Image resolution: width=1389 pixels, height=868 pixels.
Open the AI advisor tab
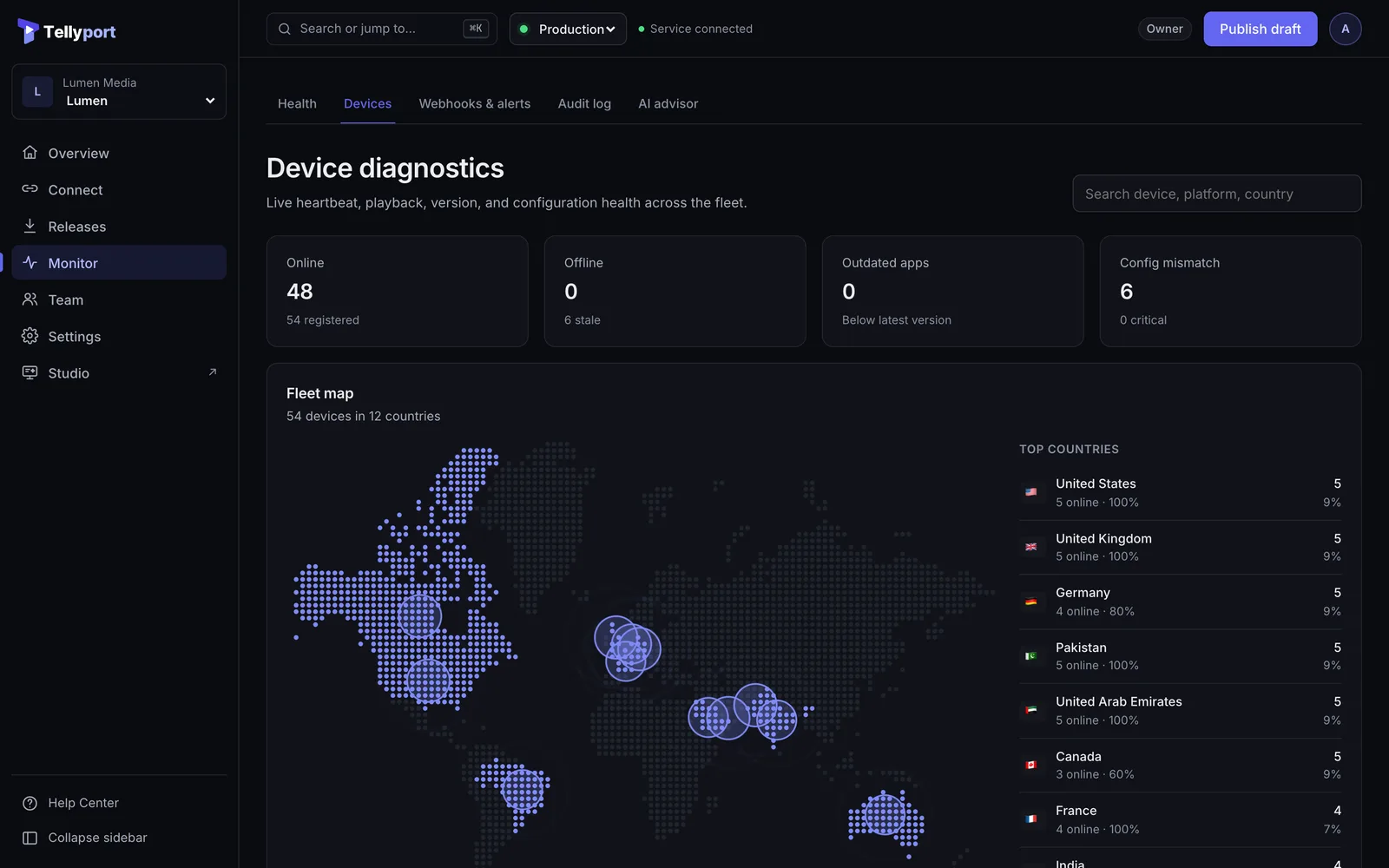668,103
